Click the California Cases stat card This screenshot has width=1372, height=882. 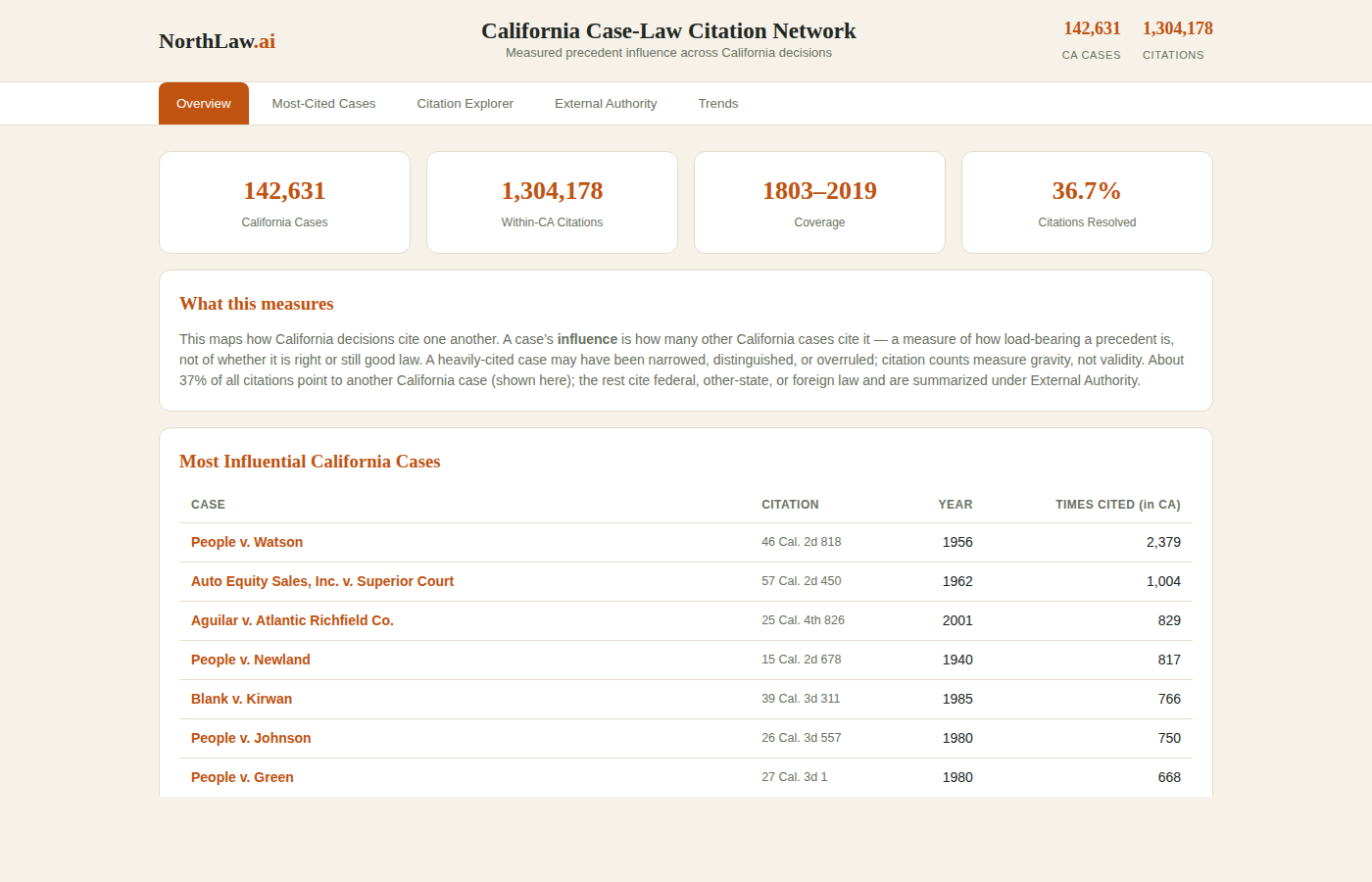[x=284, y=203]
